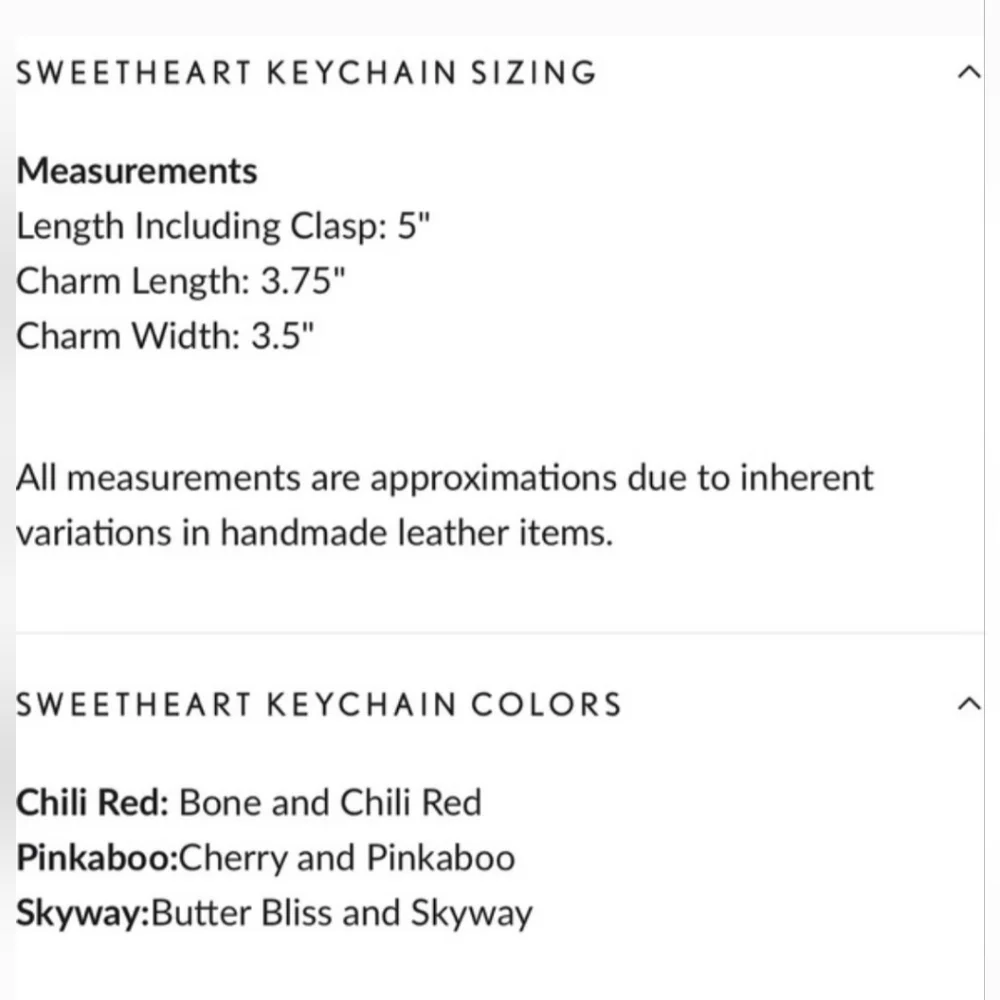
Task: Click the measurements approximations note
Action: click(x=445, y=478)
